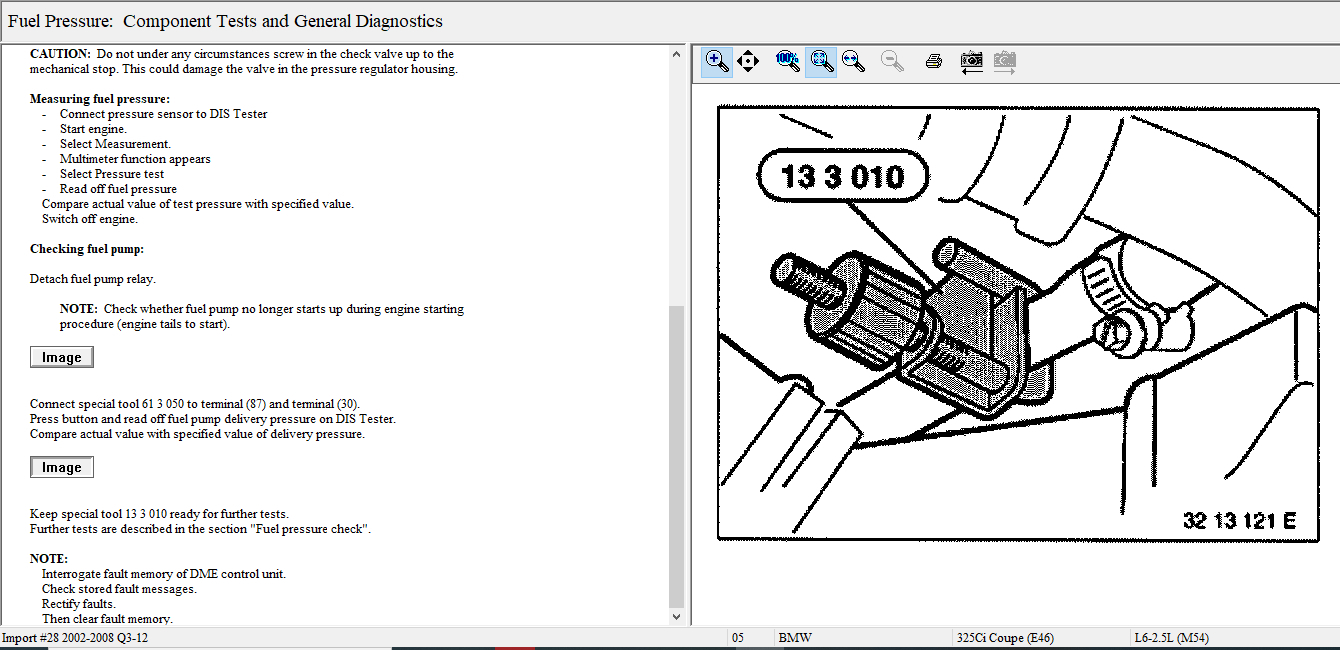Go to next image via camera icon

[1004, 62]
